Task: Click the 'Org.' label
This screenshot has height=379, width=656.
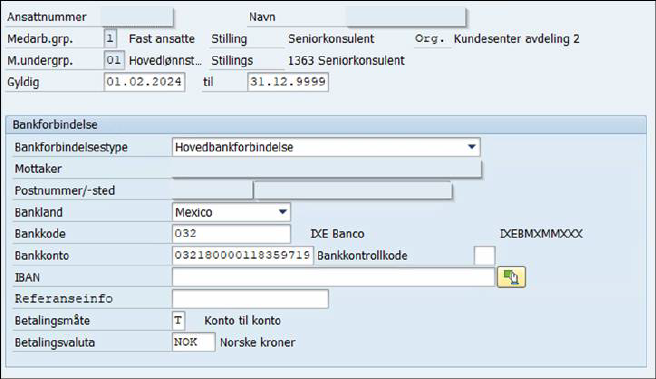Action: [430, 38]
